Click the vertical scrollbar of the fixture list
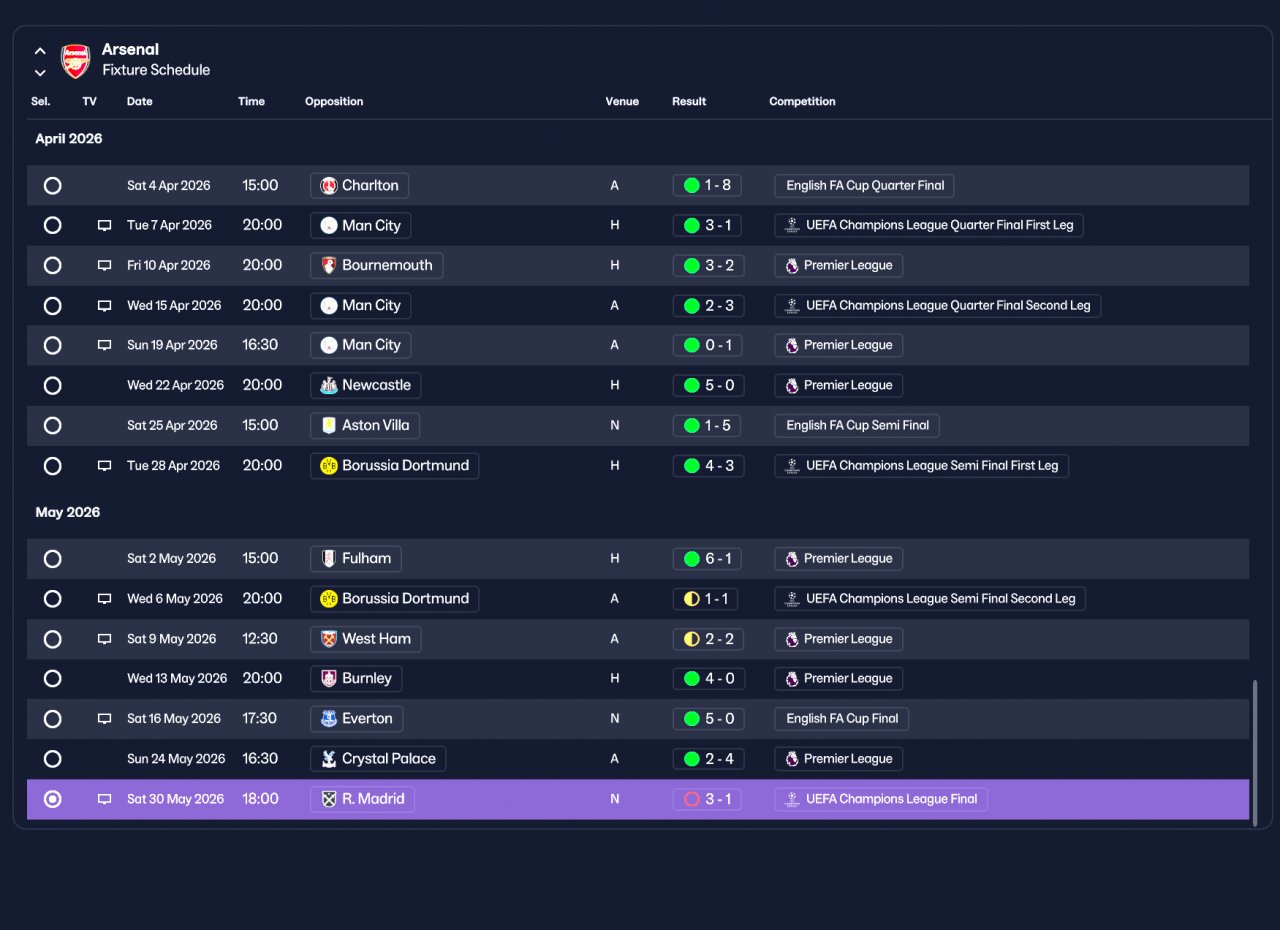This screenshot has width=1280, height=930. coord(1255,750)
